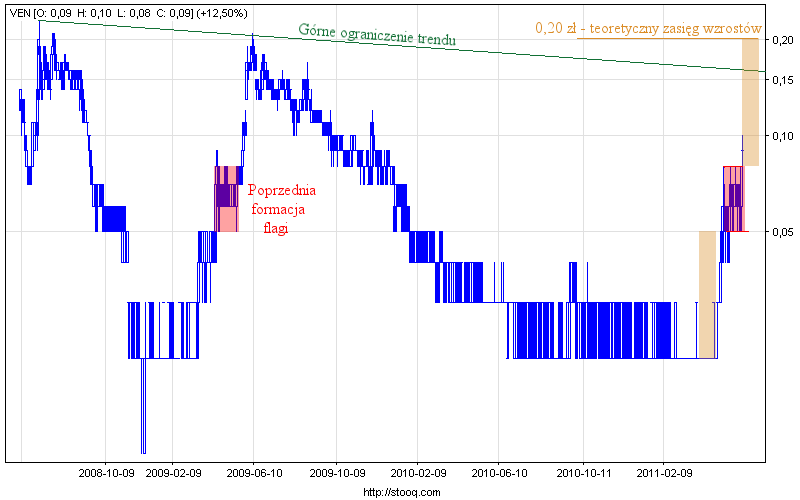Click the VEN ticker header text

pos(19,13)
